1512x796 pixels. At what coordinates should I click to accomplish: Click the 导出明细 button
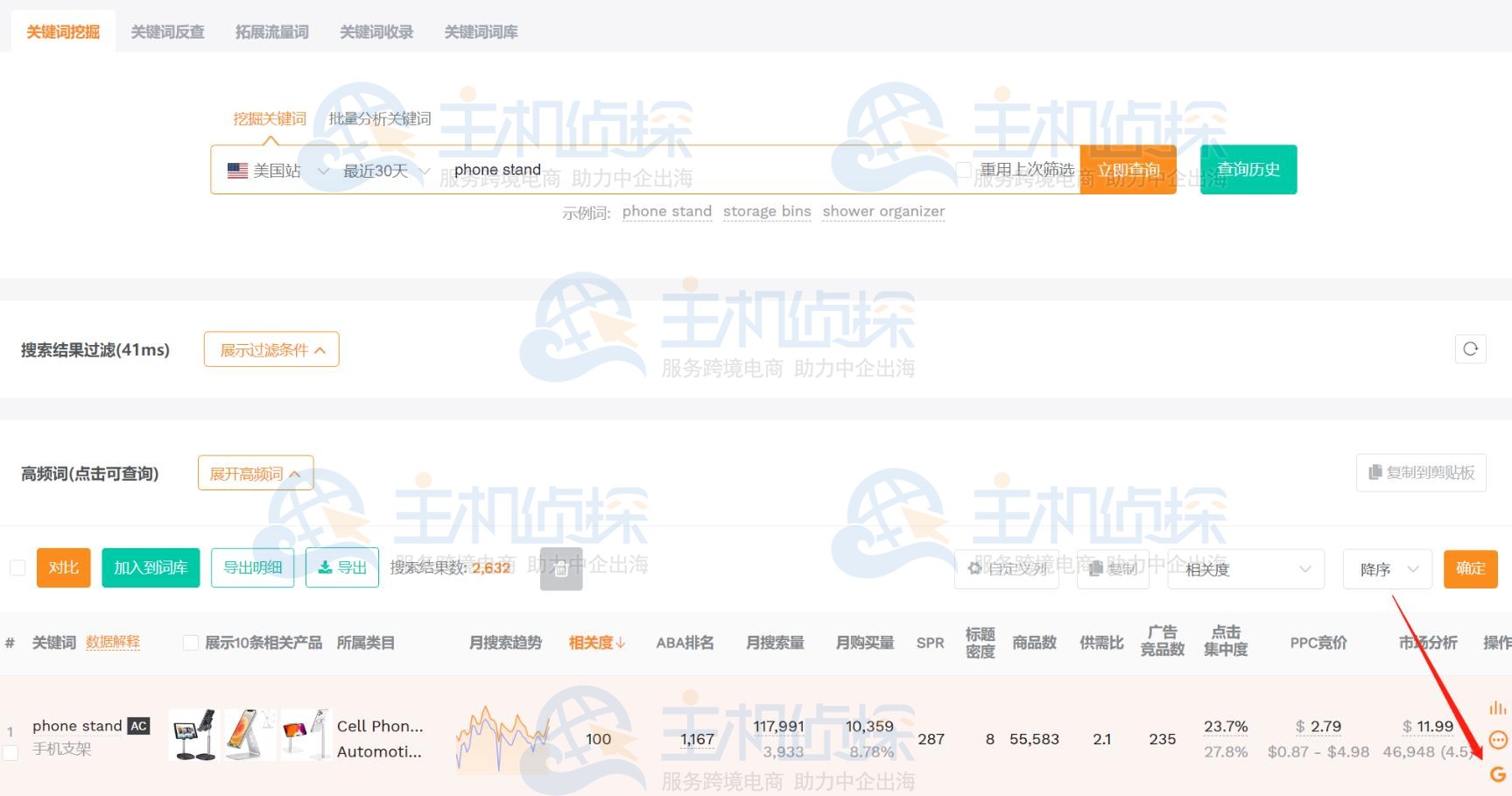point(253,567)
